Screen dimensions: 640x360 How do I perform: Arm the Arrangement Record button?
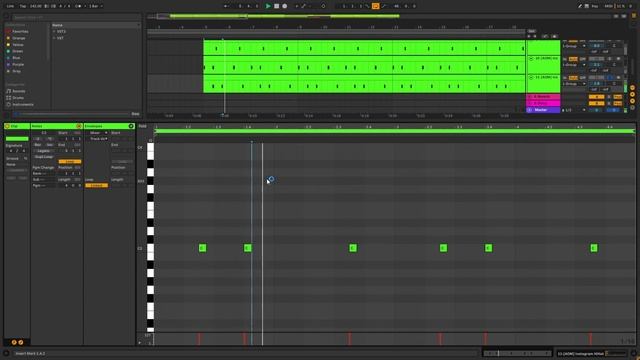[285, 6]
